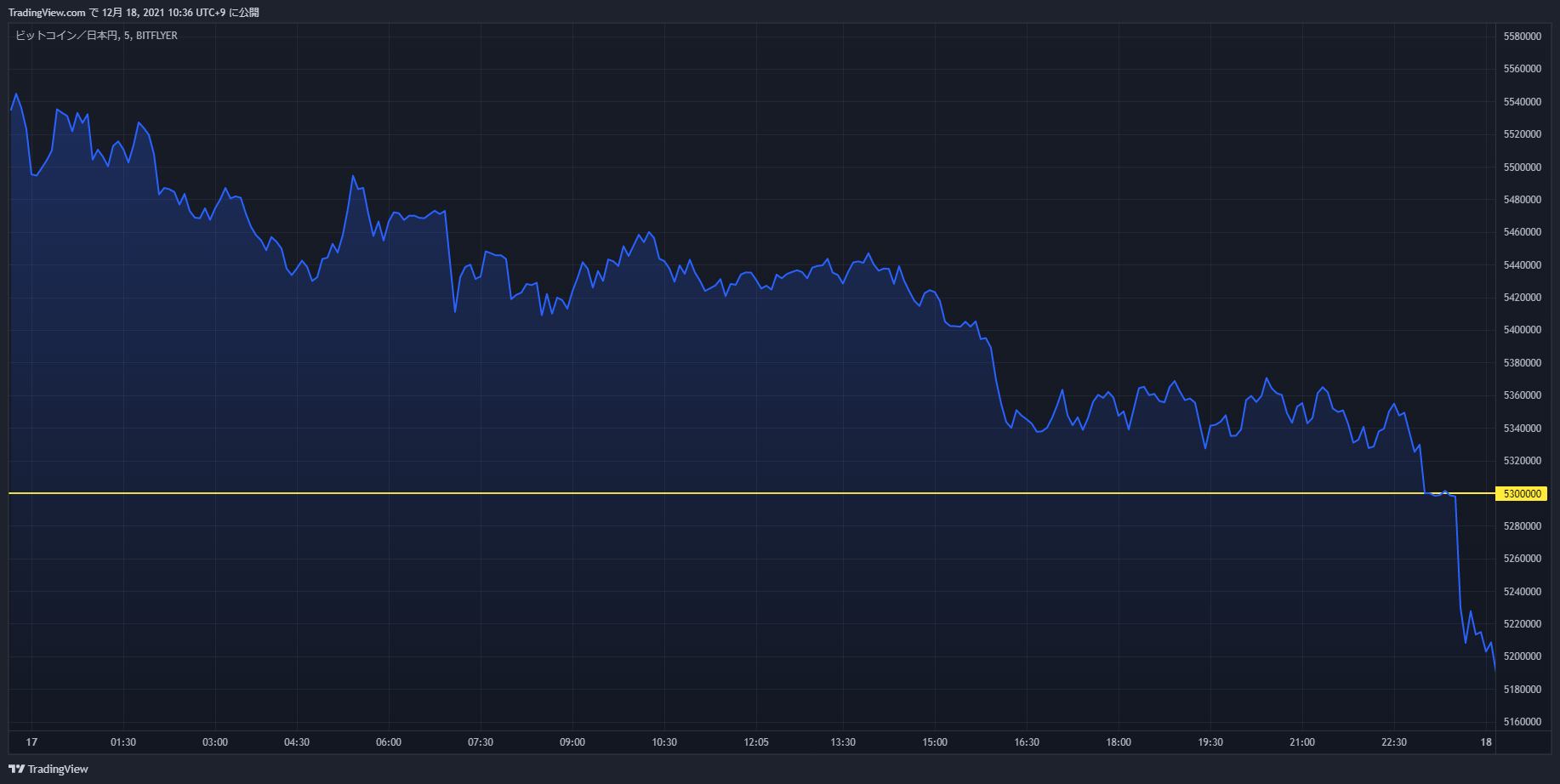
Task: Click the 5520000 price axis label
Action: (x=1523, y=134)
